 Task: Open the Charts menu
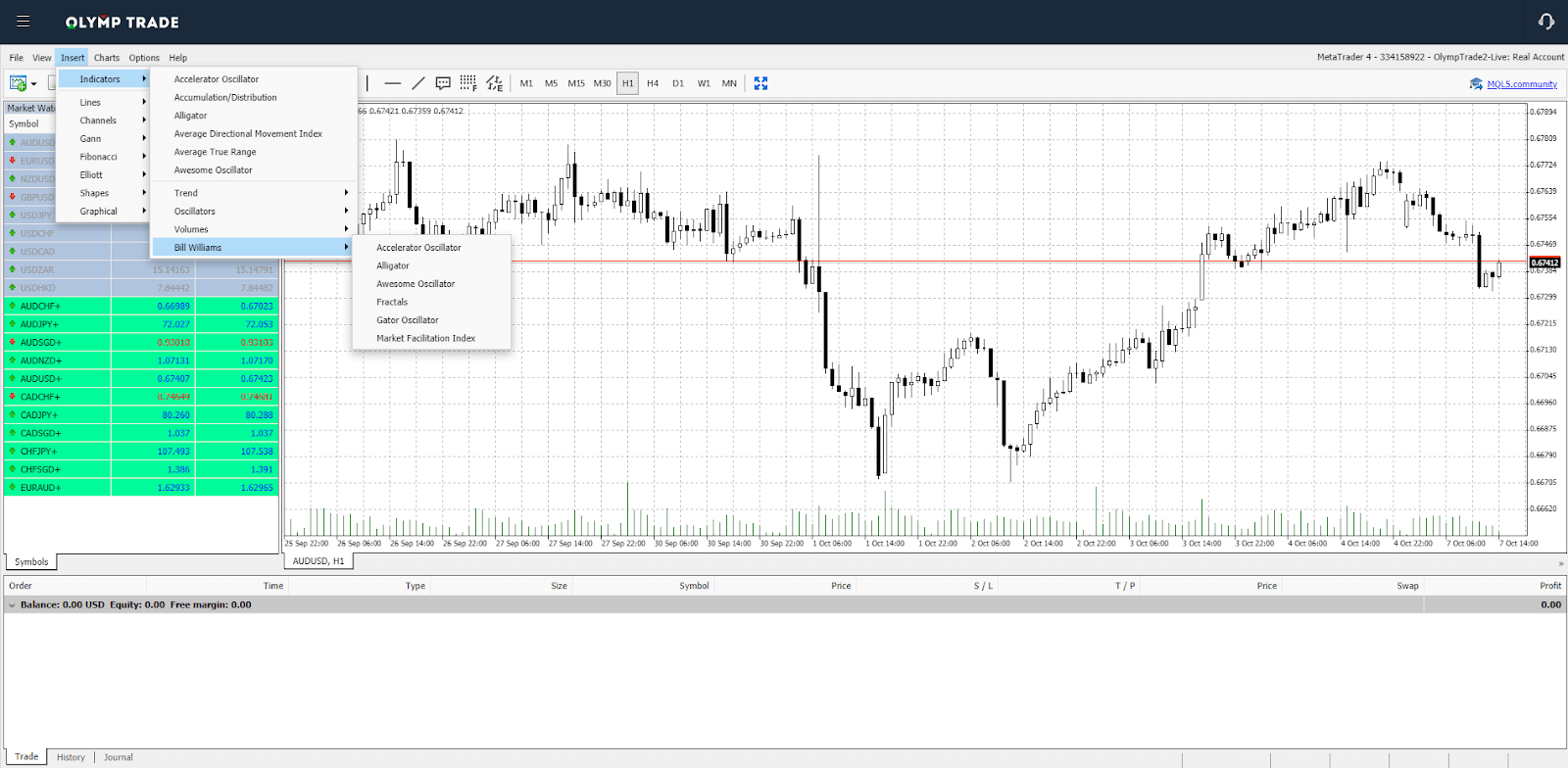pos(107,58)
